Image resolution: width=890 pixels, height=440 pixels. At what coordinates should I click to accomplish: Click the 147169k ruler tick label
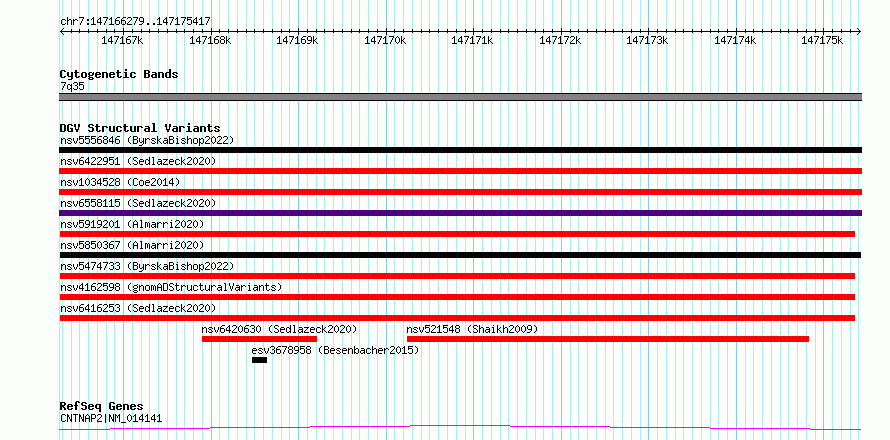pos(297,40)
